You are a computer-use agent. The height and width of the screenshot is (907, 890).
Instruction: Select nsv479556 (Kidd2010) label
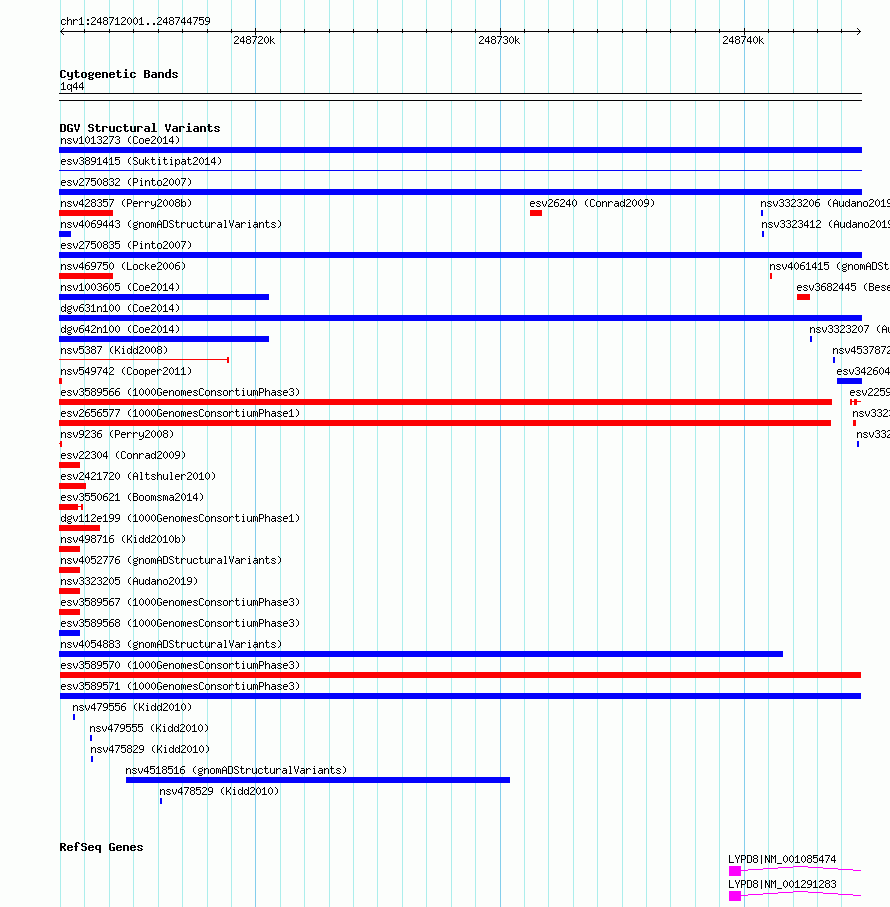(x=132, y=707)
